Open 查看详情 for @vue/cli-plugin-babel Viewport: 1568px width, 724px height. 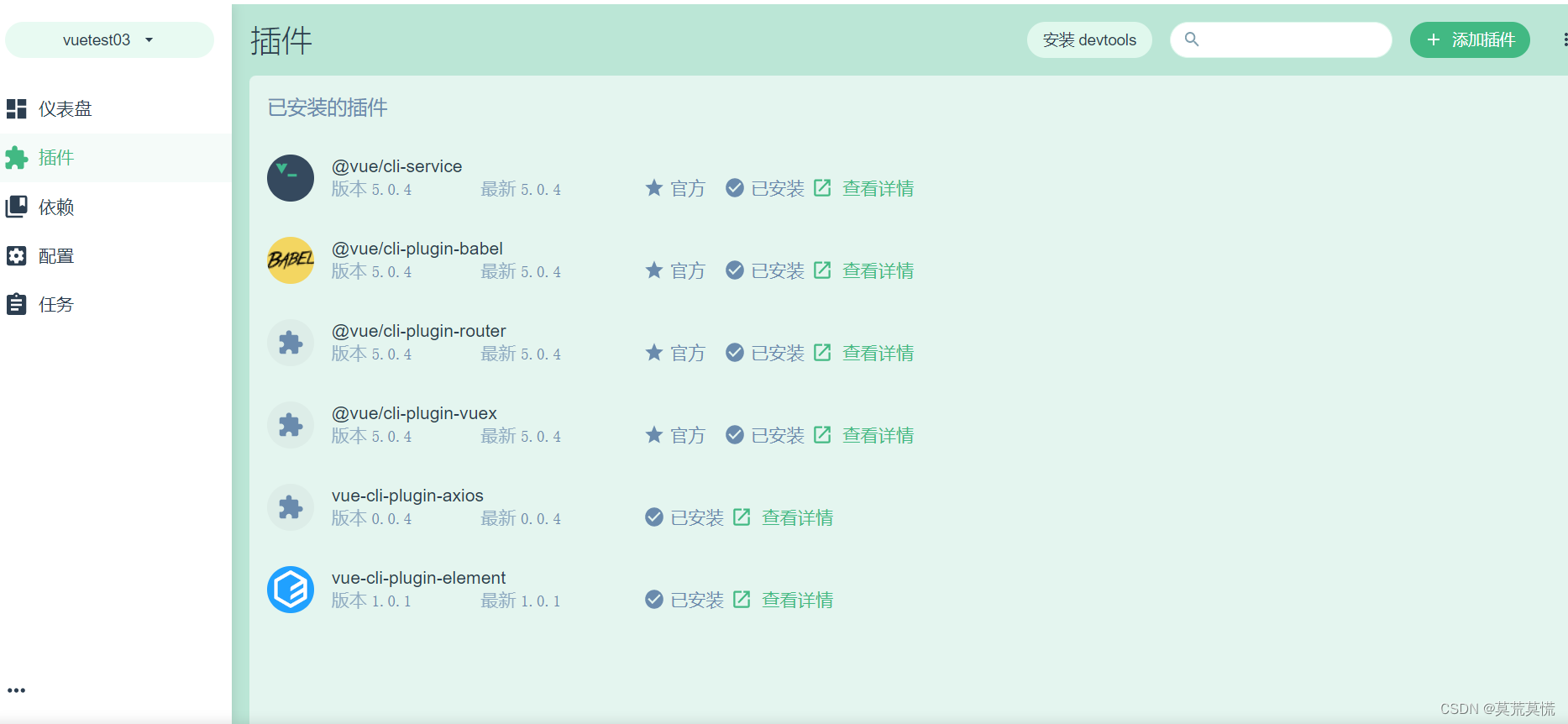(x=878, y=270)
